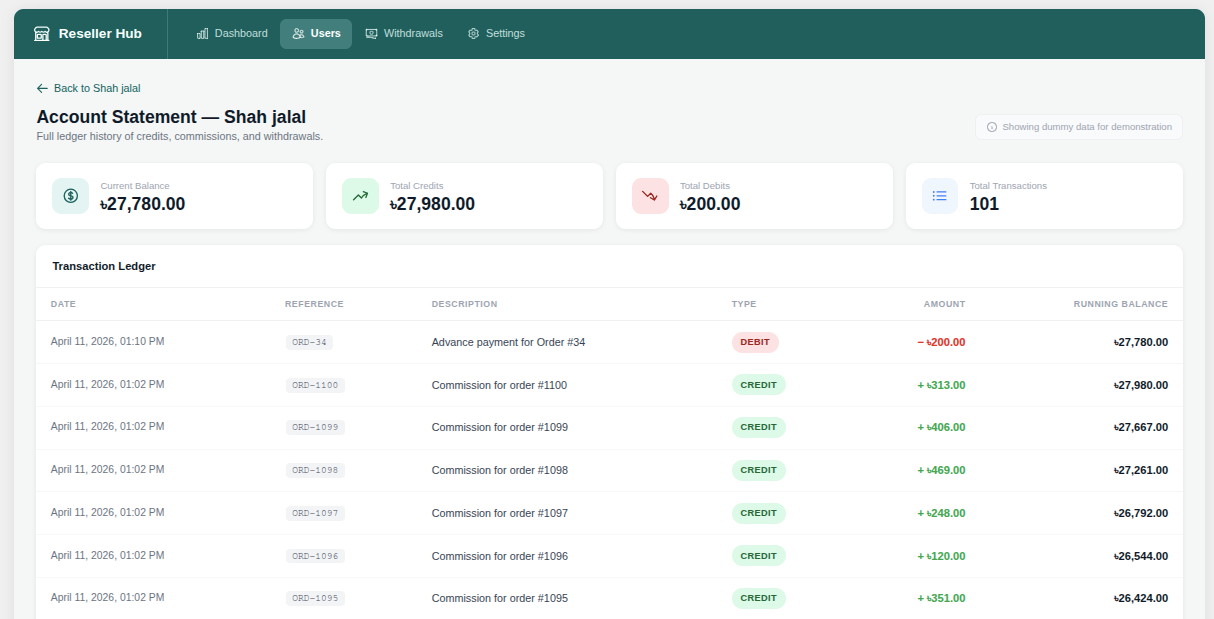Click the ORD-34 reference tag

point(309,342)
